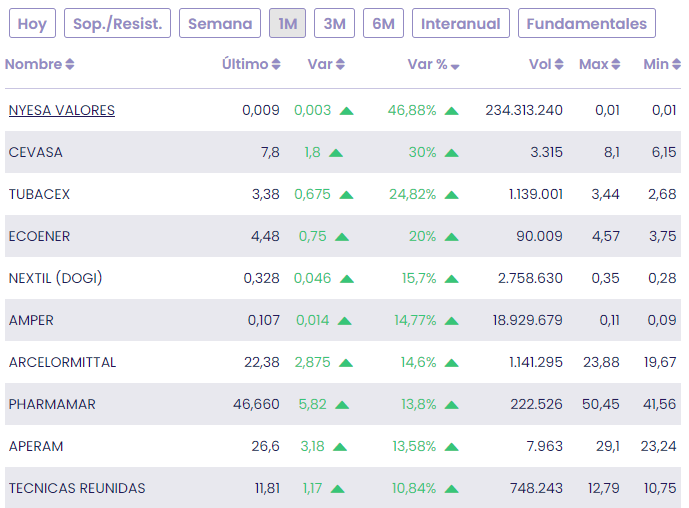Sort table by Nombre column sort icon
Image resolution: width=689 pixels, height=508 pixels.
coord(70,65)
